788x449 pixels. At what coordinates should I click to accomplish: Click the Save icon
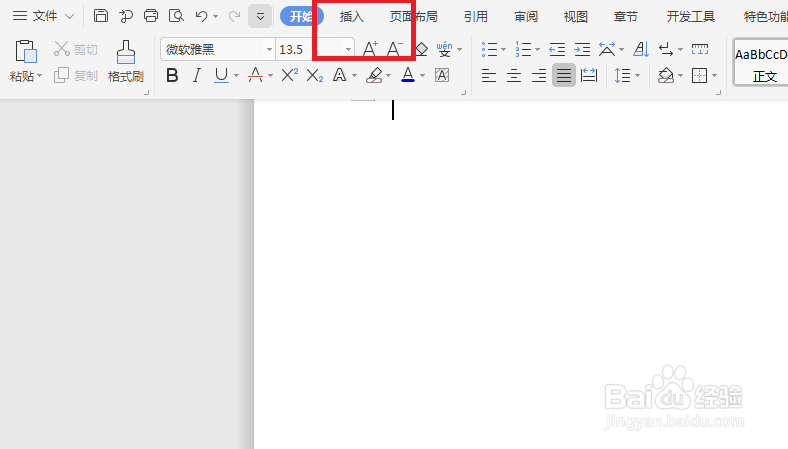[x=101, y=16]
